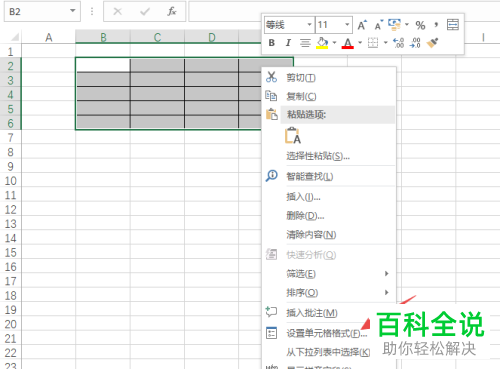The height and width of the screenshot is (369, 500).
Task: Select row 1 header
Action: [x=10, y=52]
